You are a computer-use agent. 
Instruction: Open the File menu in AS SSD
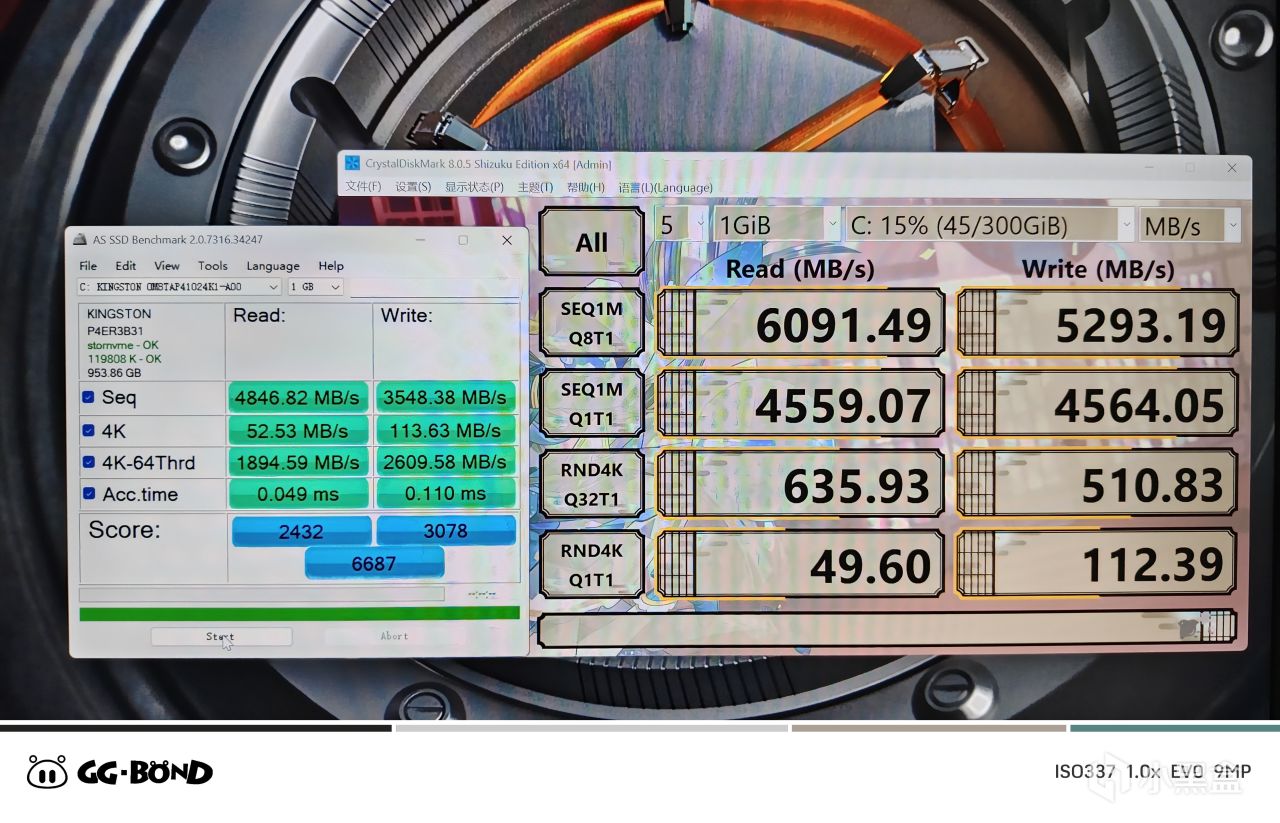click(88, 266)
